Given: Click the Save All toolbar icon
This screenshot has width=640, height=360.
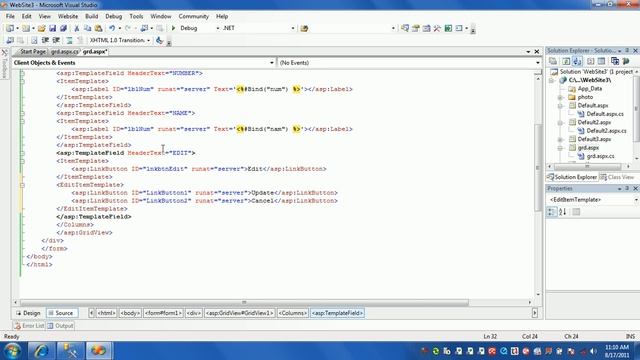Looking at the screenshot, I should [x=63, y=28].
